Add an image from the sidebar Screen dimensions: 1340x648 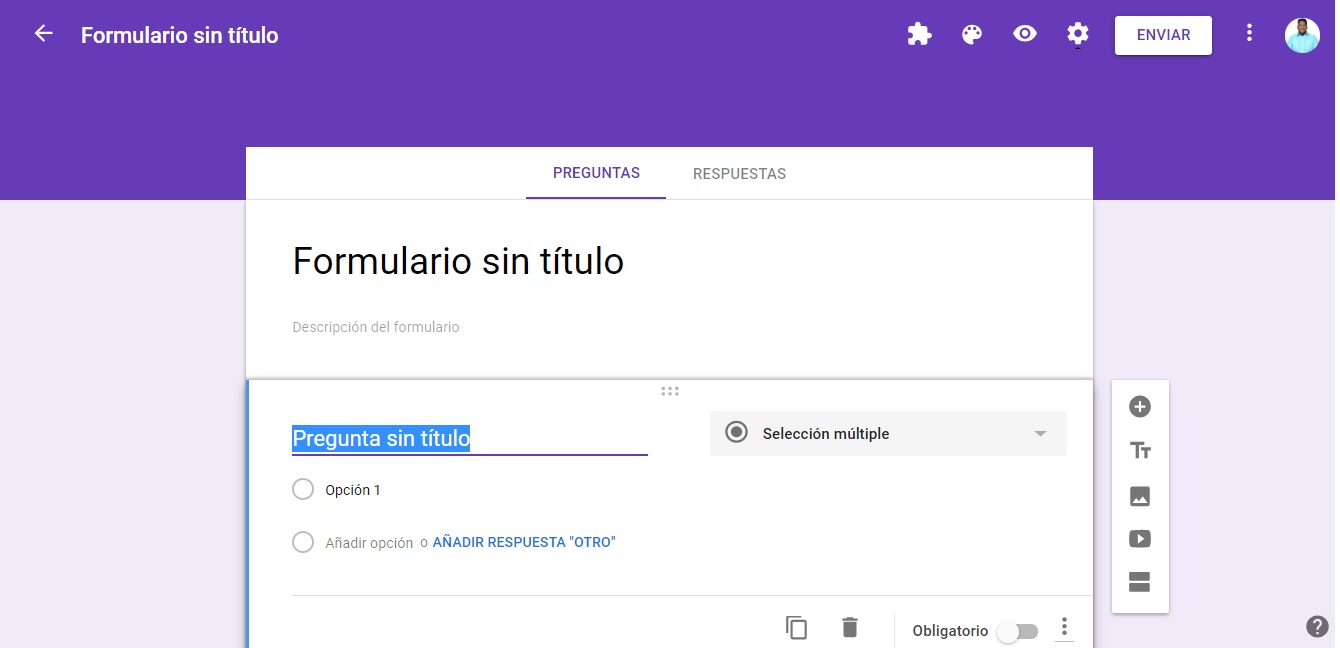pyautogui.click(x=1140, y=496)
